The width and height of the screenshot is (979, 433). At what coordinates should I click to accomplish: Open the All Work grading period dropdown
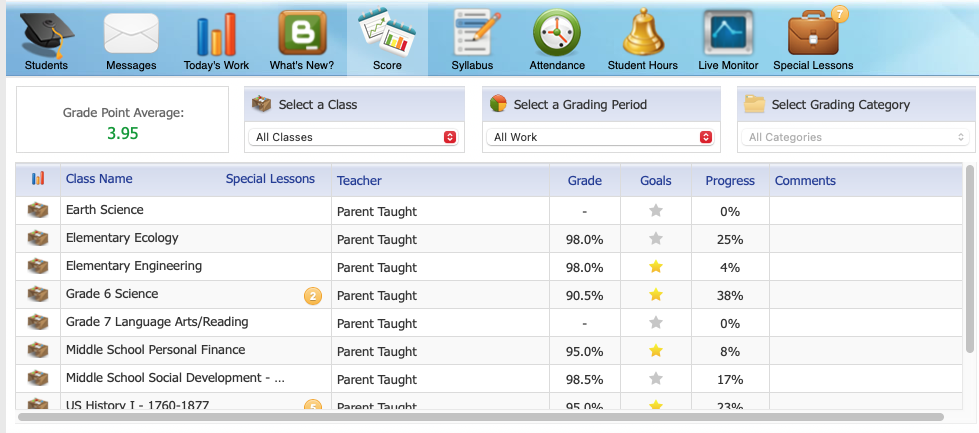(602, 137)
